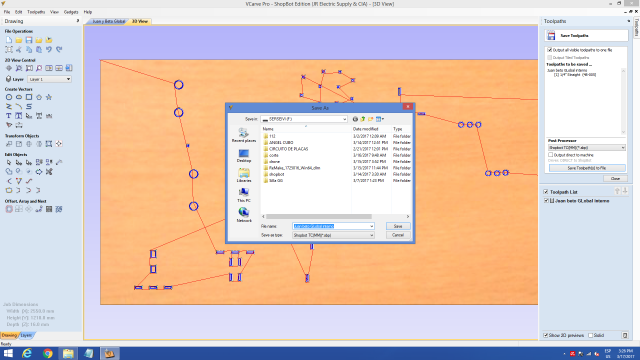The image size is (640, 360).
Task: Enable Output direct to machine checkbox
Action: click(x=551, y=155)
